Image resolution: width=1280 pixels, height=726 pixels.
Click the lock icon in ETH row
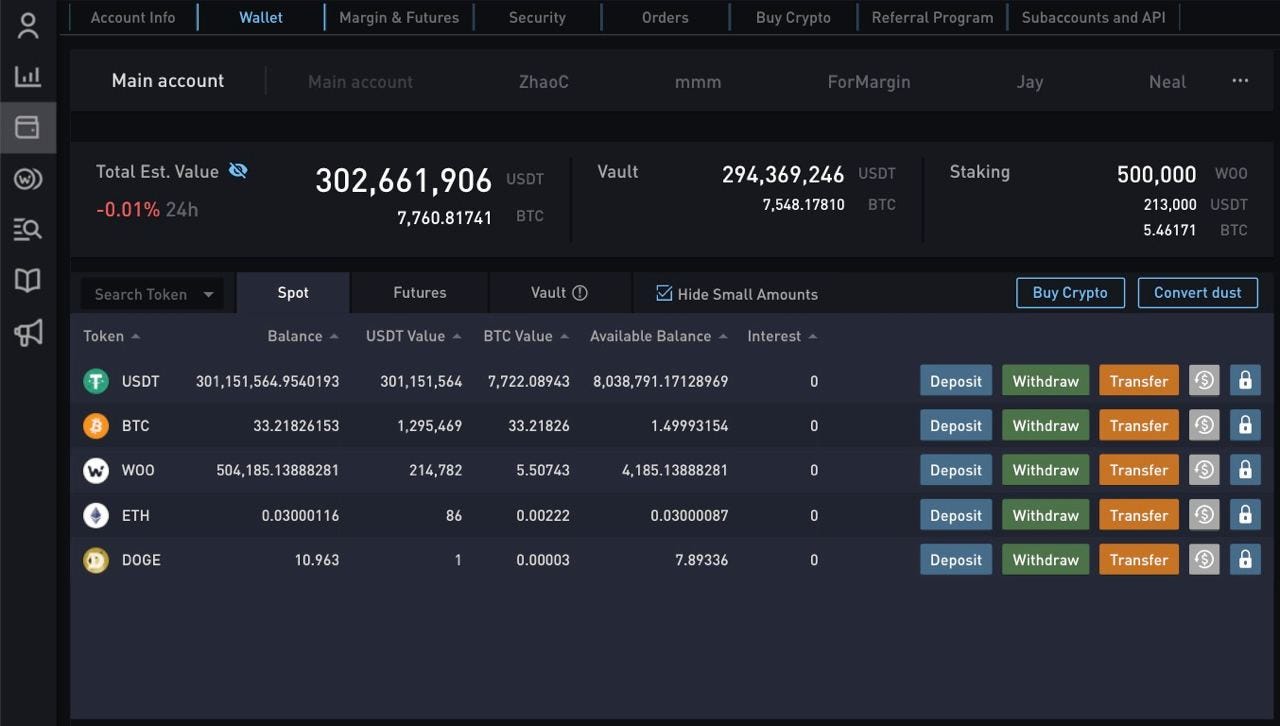tap(1245, 515)
